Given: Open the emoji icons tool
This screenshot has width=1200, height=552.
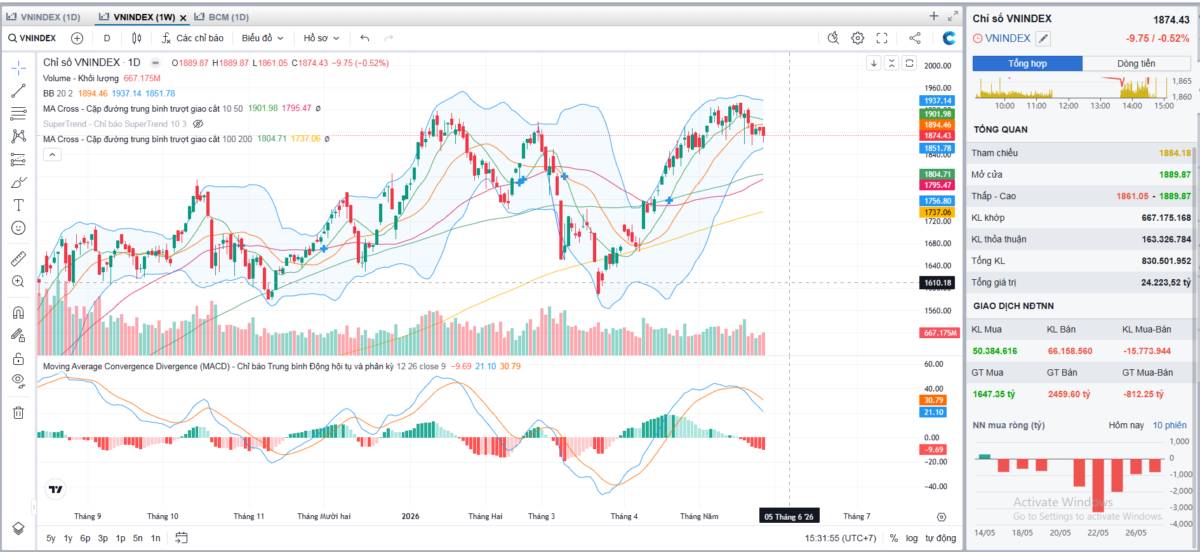Looking at the screenshot, I should [x=18, y=228].
